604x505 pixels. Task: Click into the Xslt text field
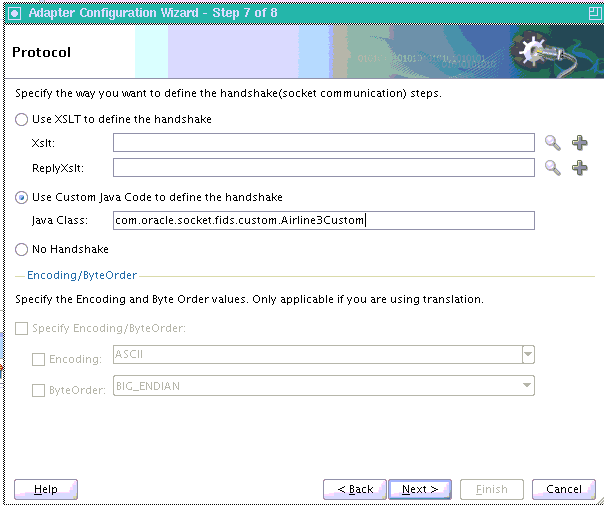click(x=324, y=143)
